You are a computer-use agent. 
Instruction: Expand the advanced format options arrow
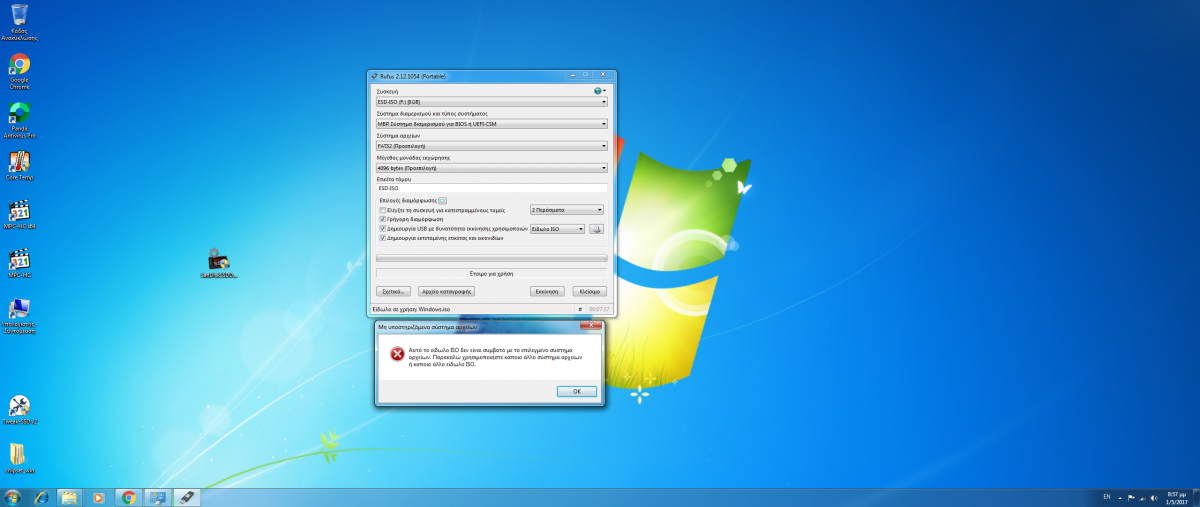coord(442,201)
